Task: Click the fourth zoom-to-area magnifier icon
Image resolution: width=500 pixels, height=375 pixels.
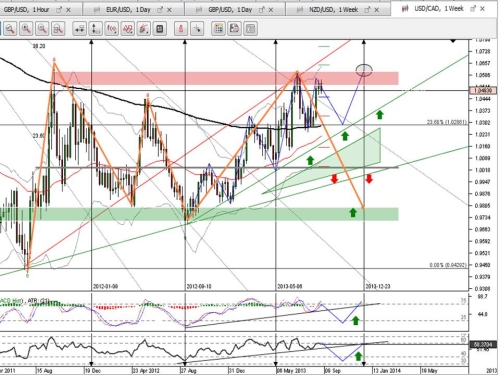Action: click(x=58, y=29)
